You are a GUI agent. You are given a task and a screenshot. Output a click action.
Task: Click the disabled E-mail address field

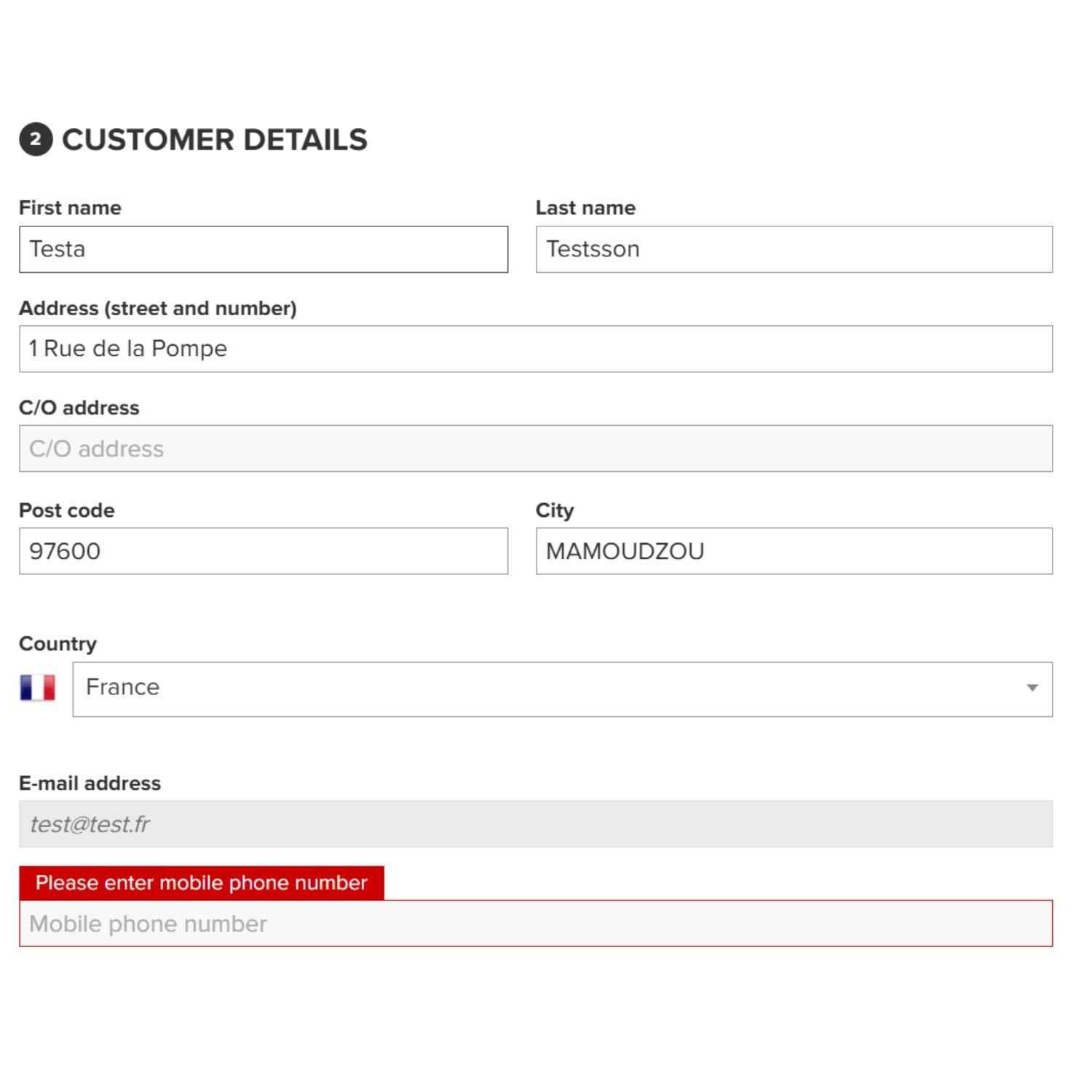[x=536, y=824]
